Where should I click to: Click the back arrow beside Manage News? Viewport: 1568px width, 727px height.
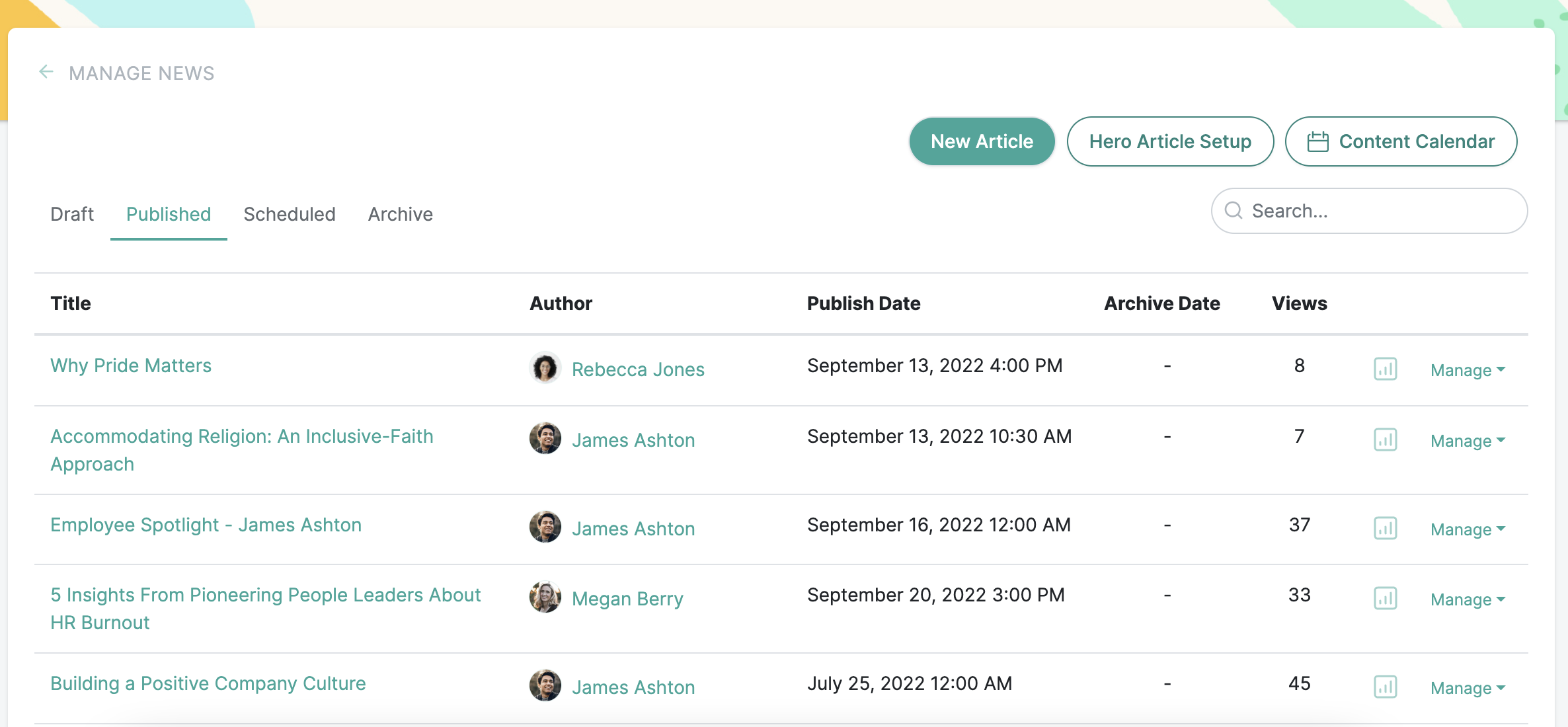click(x=46, y=72)
